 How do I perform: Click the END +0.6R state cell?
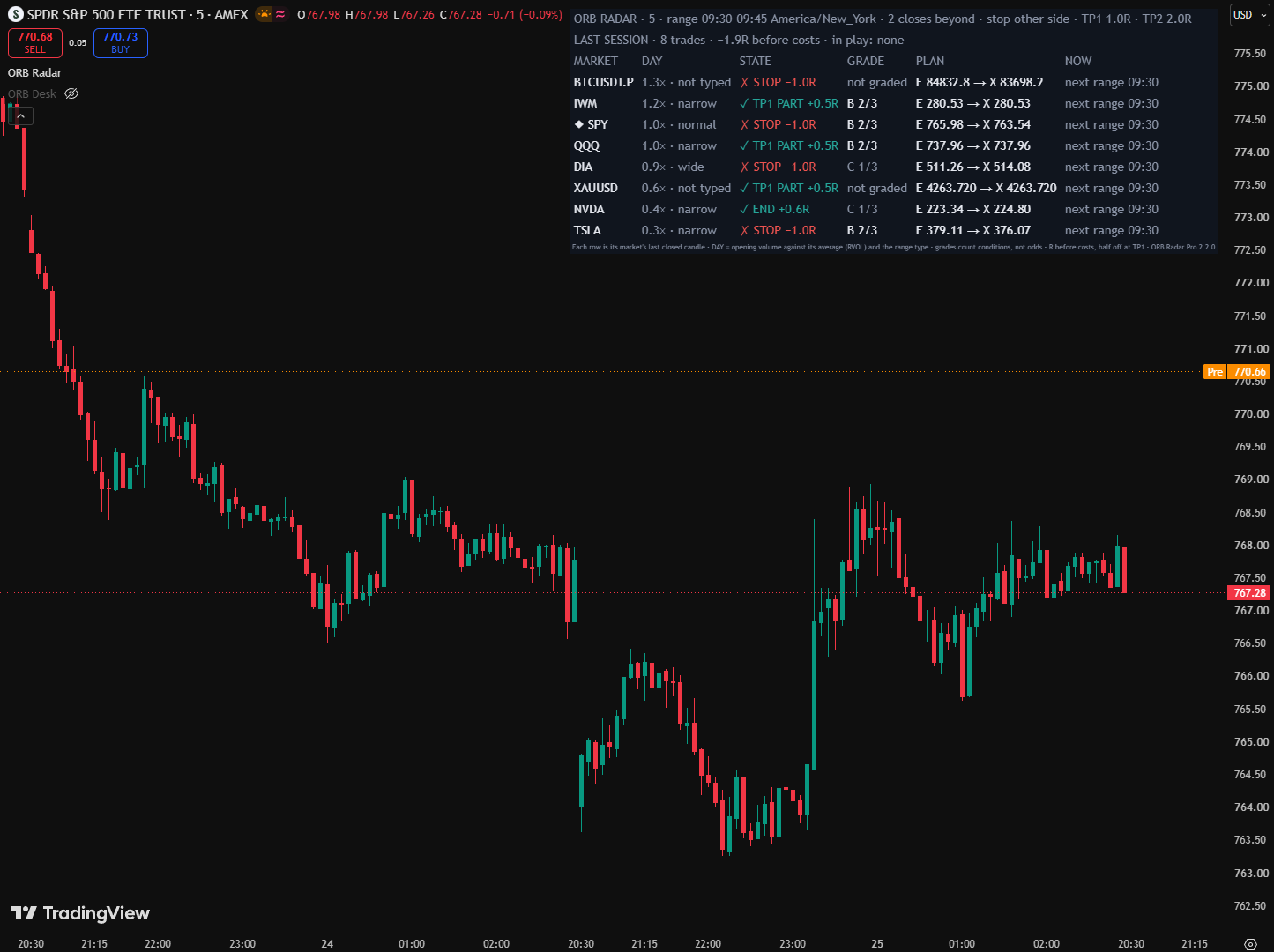[775, 209]
